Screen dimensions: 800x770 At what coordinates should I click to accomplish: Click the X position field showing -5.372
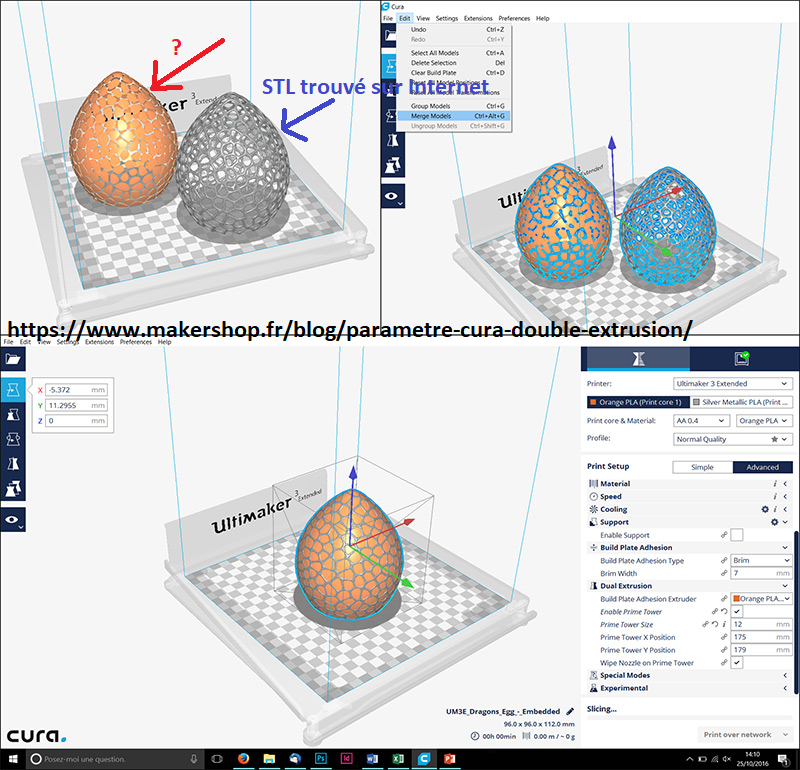tap(77, 390)
